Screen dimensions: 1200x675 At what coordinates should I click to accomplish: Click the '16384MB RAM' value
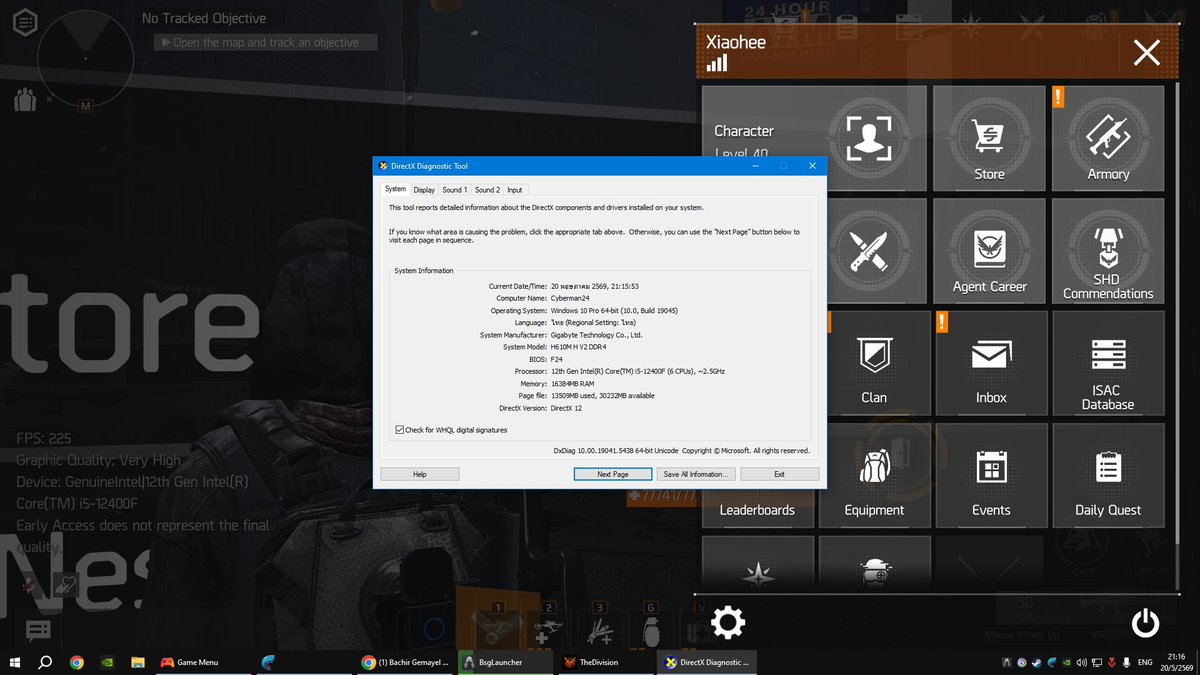coord(573,383)
